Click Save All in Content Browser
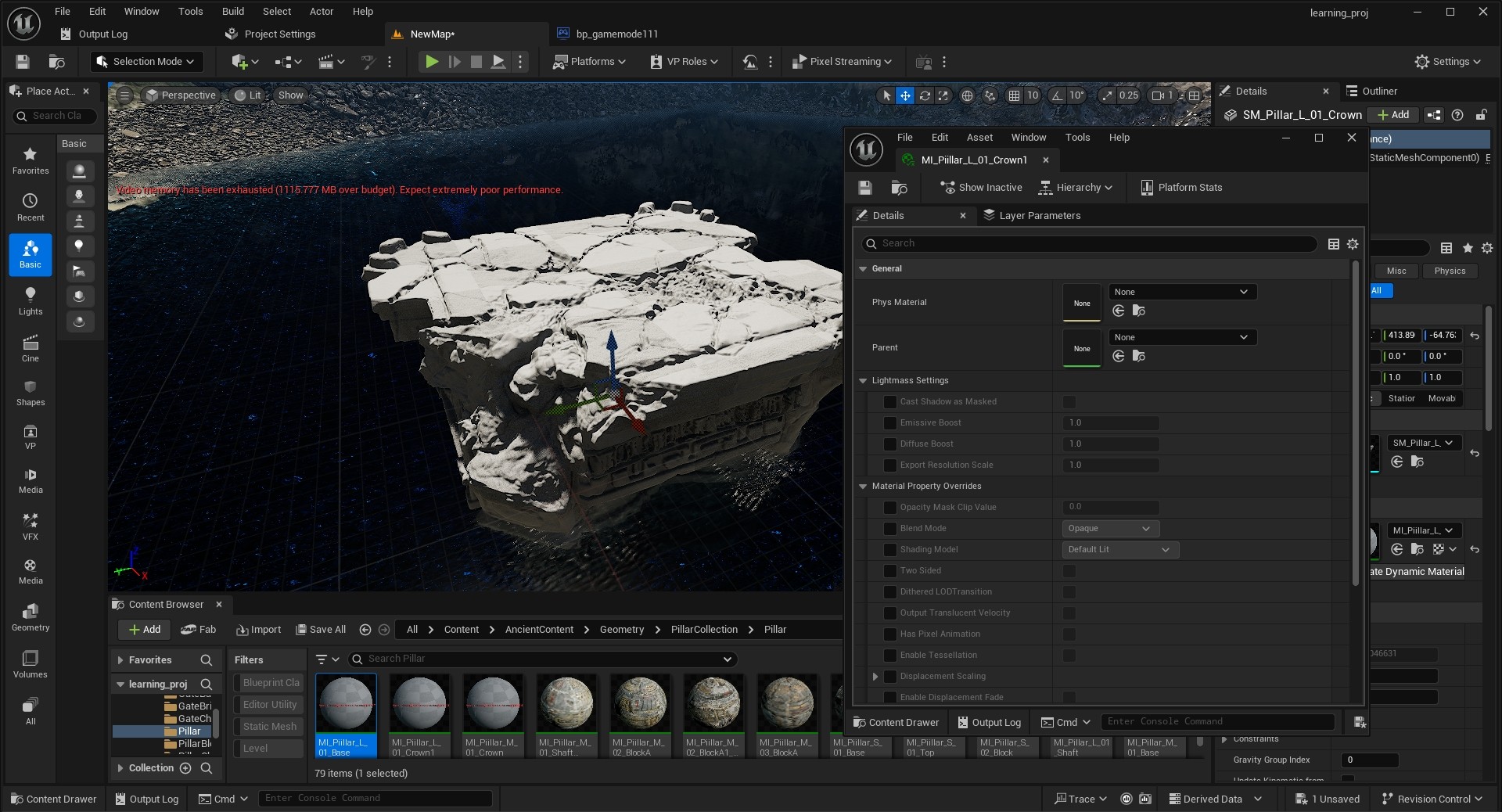This screenshot has width=1502, height=812. 321,631
